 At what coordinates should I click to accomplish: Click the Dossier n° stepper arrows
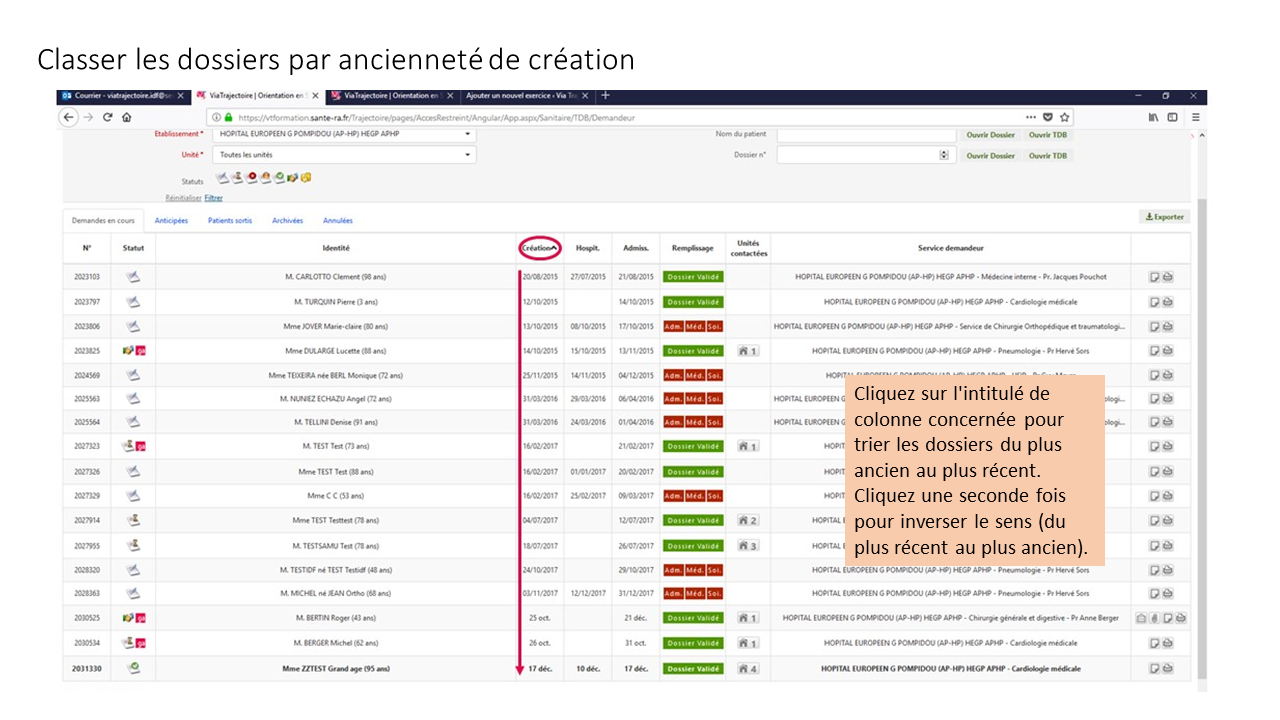click(x=944, y=155)
